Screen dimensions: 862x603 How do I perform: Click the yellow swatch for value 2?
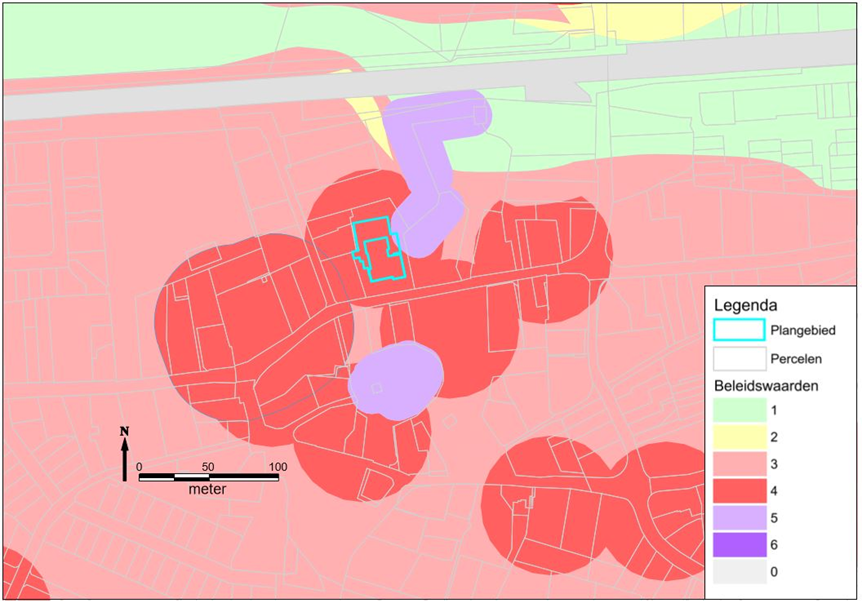(x=739, y=437)
